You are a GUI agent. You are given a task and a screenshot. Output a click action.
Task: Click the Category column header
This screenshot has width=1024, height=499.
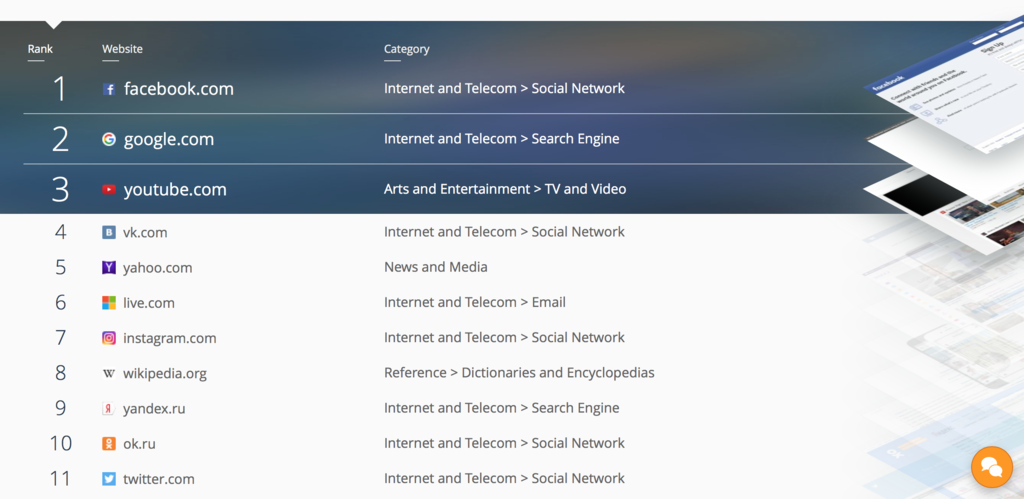click(x=406, y=49)
